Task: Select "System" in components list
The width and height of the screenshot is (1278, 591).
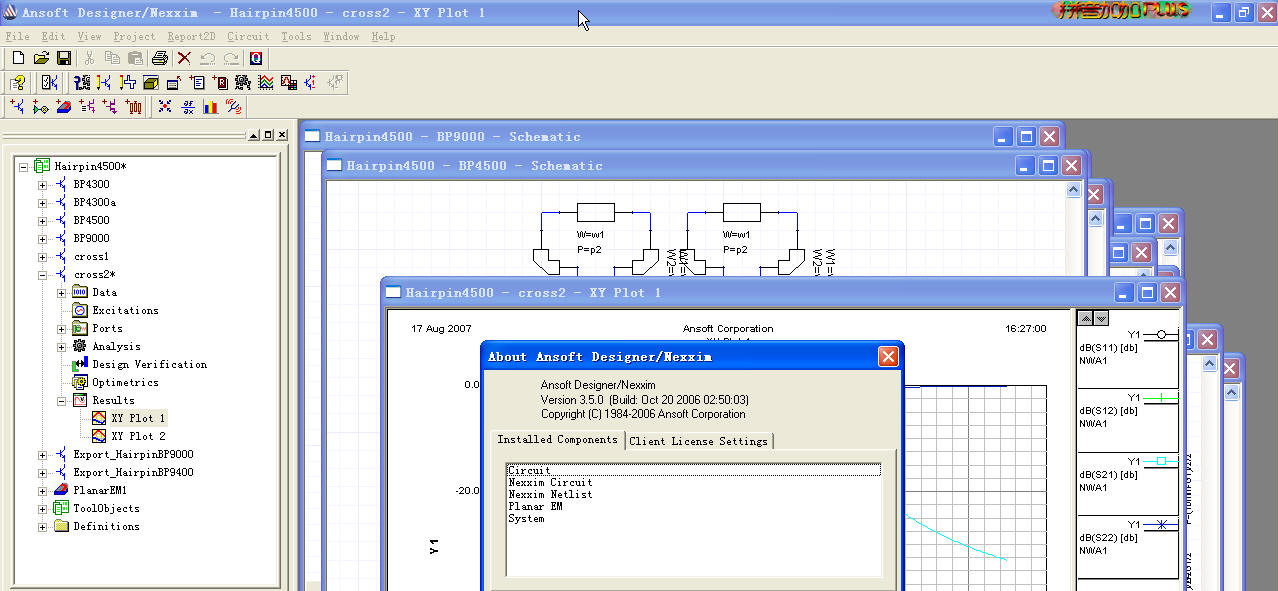Action: (x=526, y=519)
